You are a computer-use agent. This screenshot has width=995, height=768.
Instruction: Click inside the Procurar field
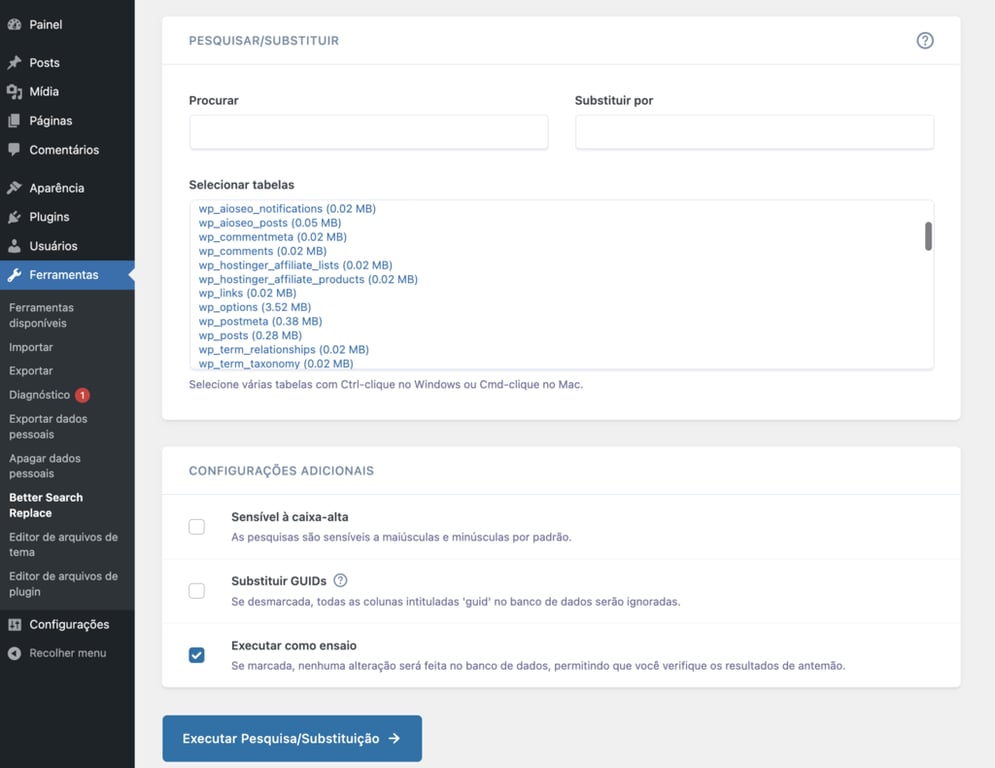point(368,132)
